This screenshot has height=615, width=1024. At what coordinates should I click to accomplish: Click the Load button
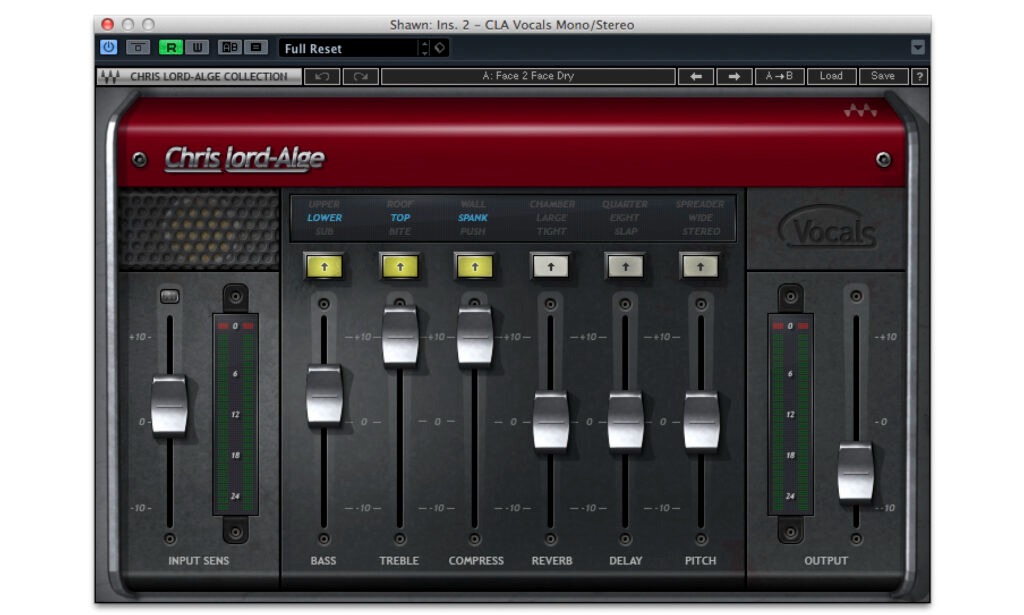pos(831,76)
